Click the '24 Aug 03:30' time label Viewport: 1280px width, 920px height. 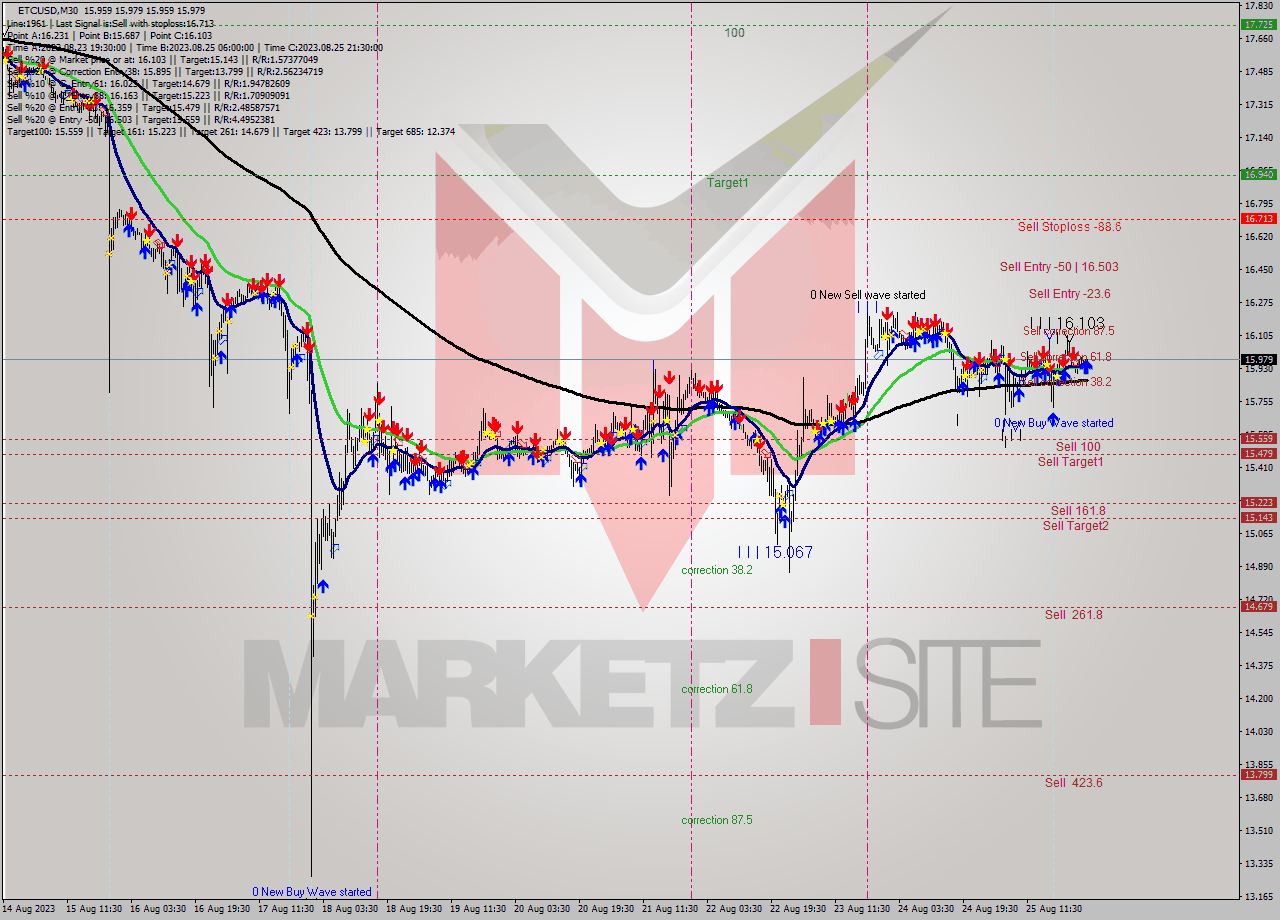pos(926,909)
